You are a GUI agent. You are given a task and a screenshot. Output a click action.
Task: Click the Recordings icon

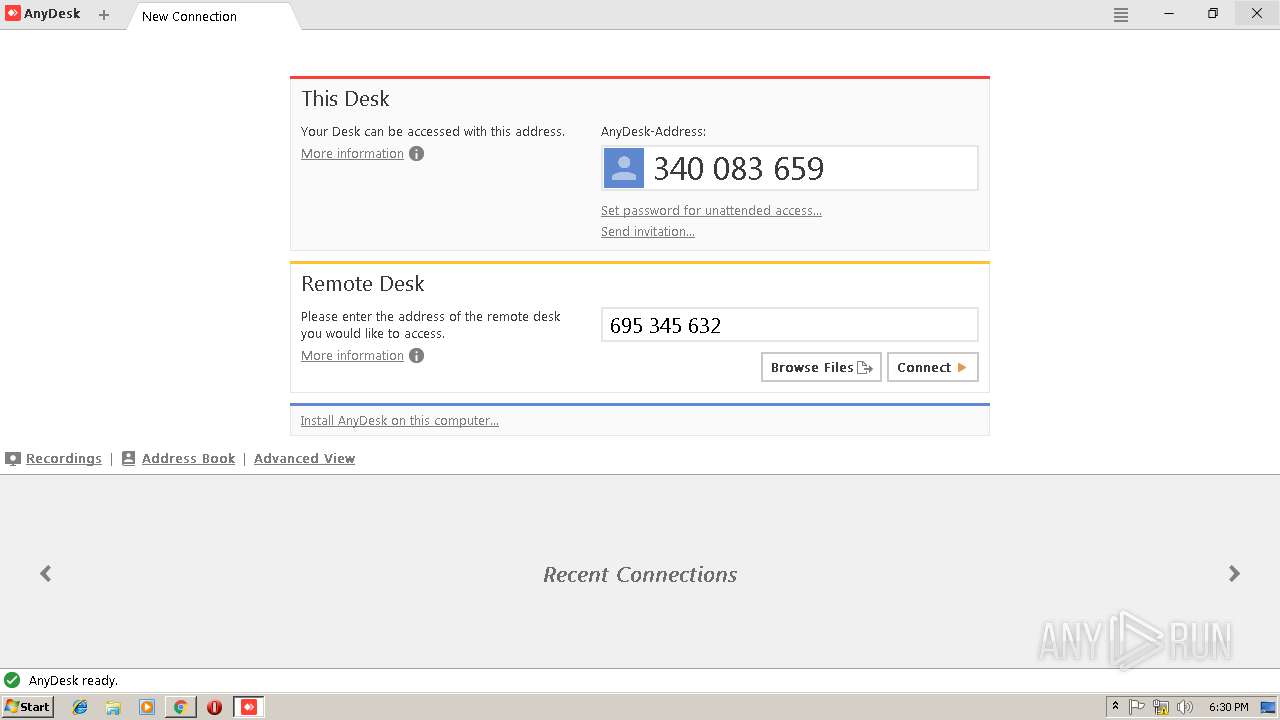13,459
